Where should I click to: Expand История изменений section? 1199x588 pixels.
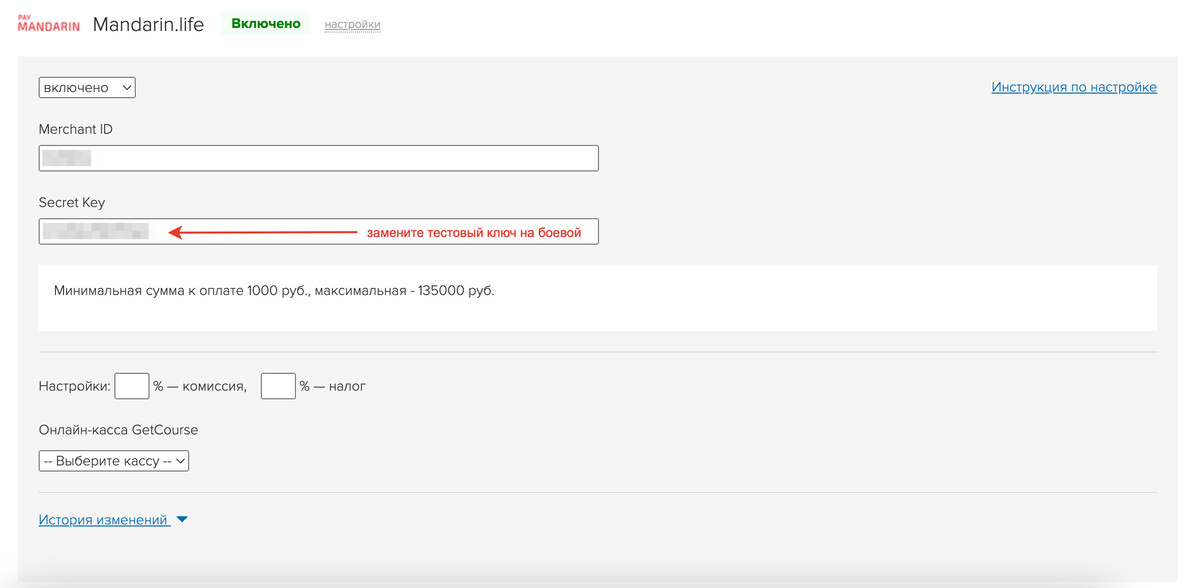pos(103,520)
